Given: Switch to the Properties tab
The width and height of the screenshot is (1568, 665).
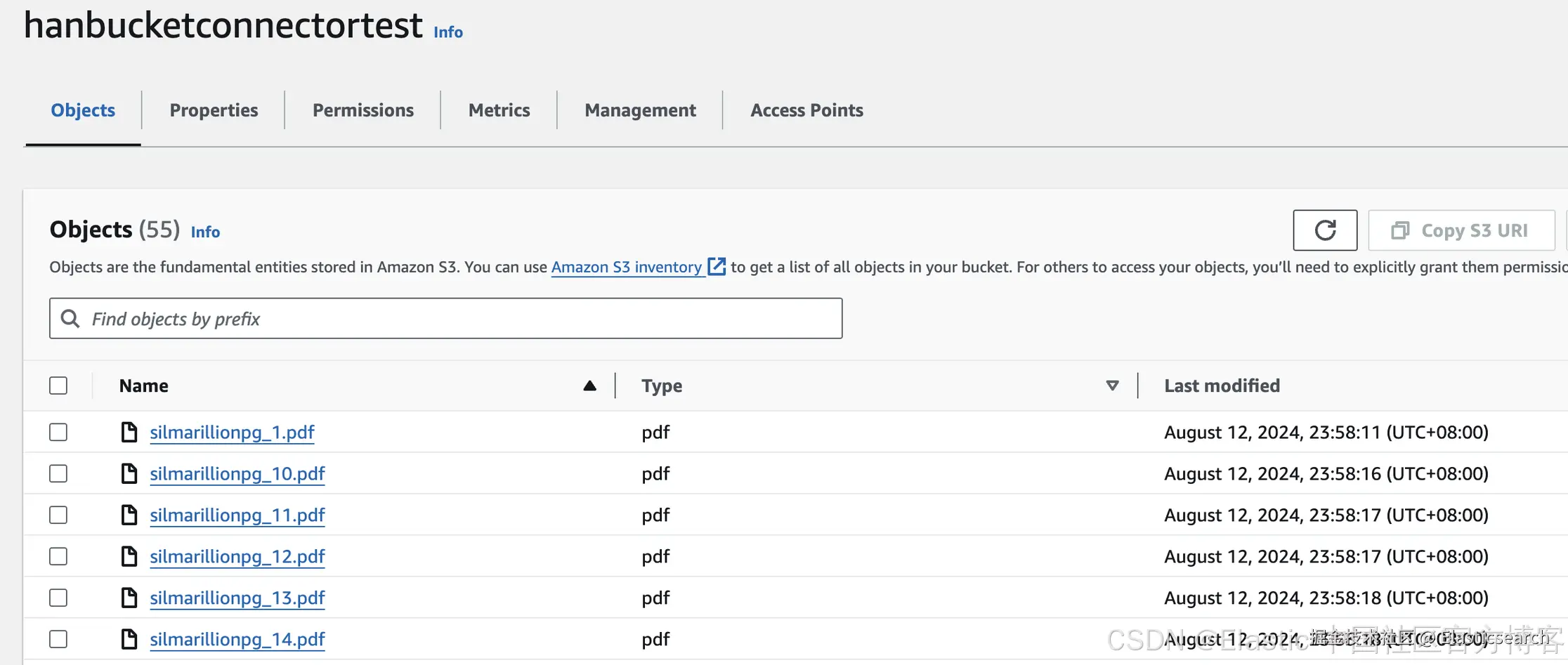Looking at the screenshot, I should (214, 110).
